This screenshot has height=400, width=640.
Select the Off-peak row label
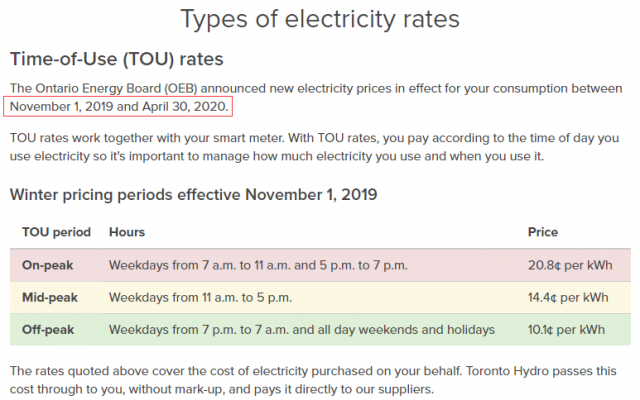[x=48, y=329]
